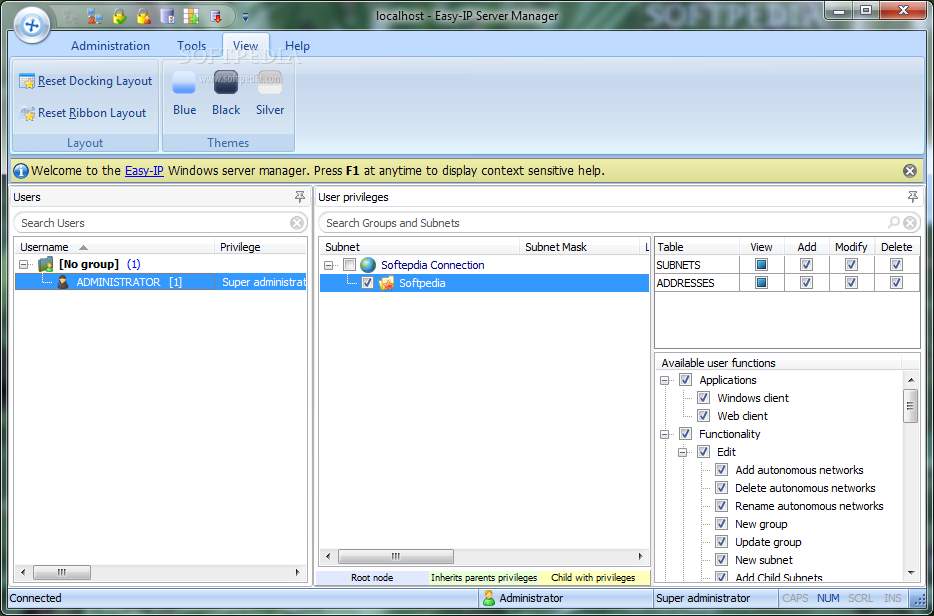Click the Super administrator status bar text
Screen dimensions: 934x616
pos(703,598)
